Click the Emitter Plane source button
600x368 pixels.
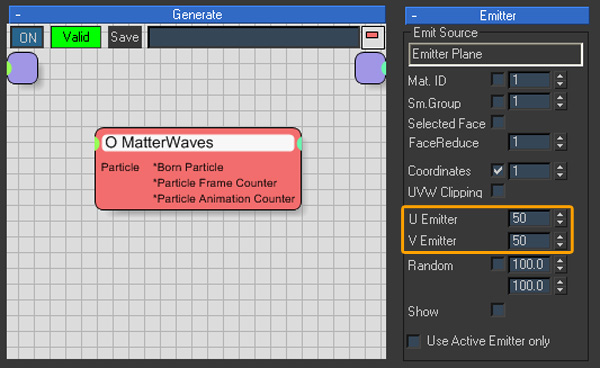point(496,54)
